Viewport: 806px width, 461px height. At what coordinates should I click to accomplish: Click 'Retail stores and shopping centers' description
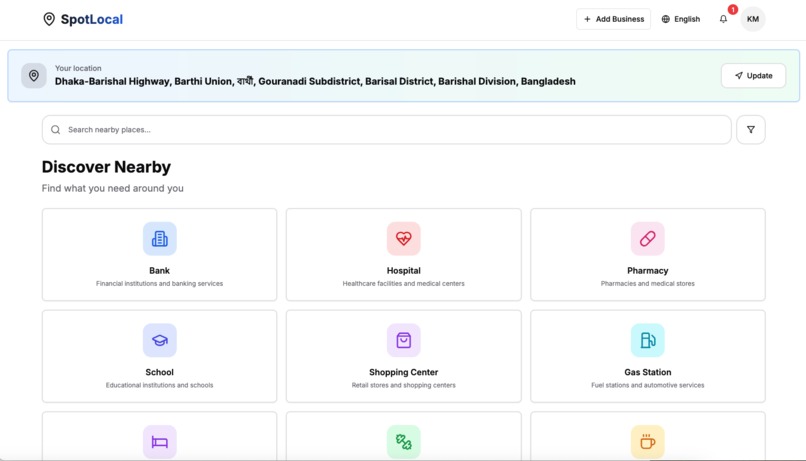pos(404,385)
